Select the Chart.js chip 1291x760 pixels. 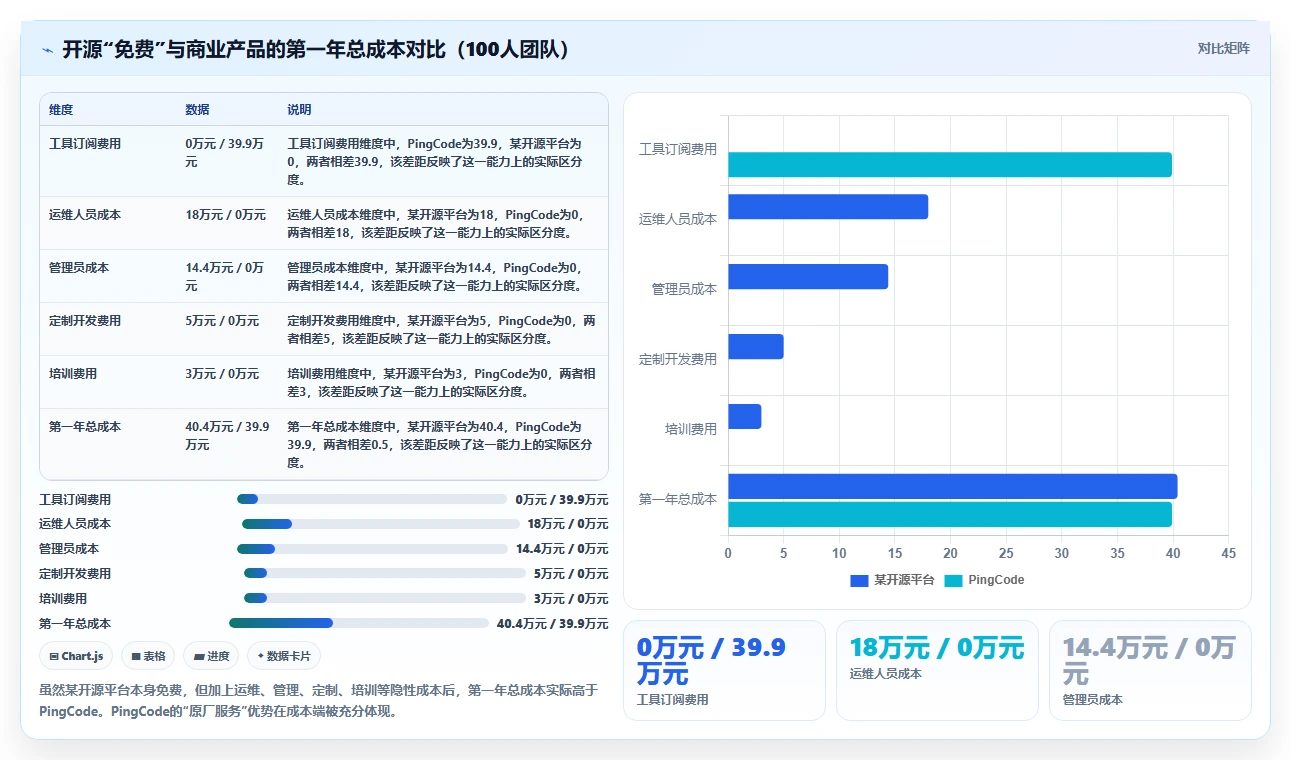point(76,656)
